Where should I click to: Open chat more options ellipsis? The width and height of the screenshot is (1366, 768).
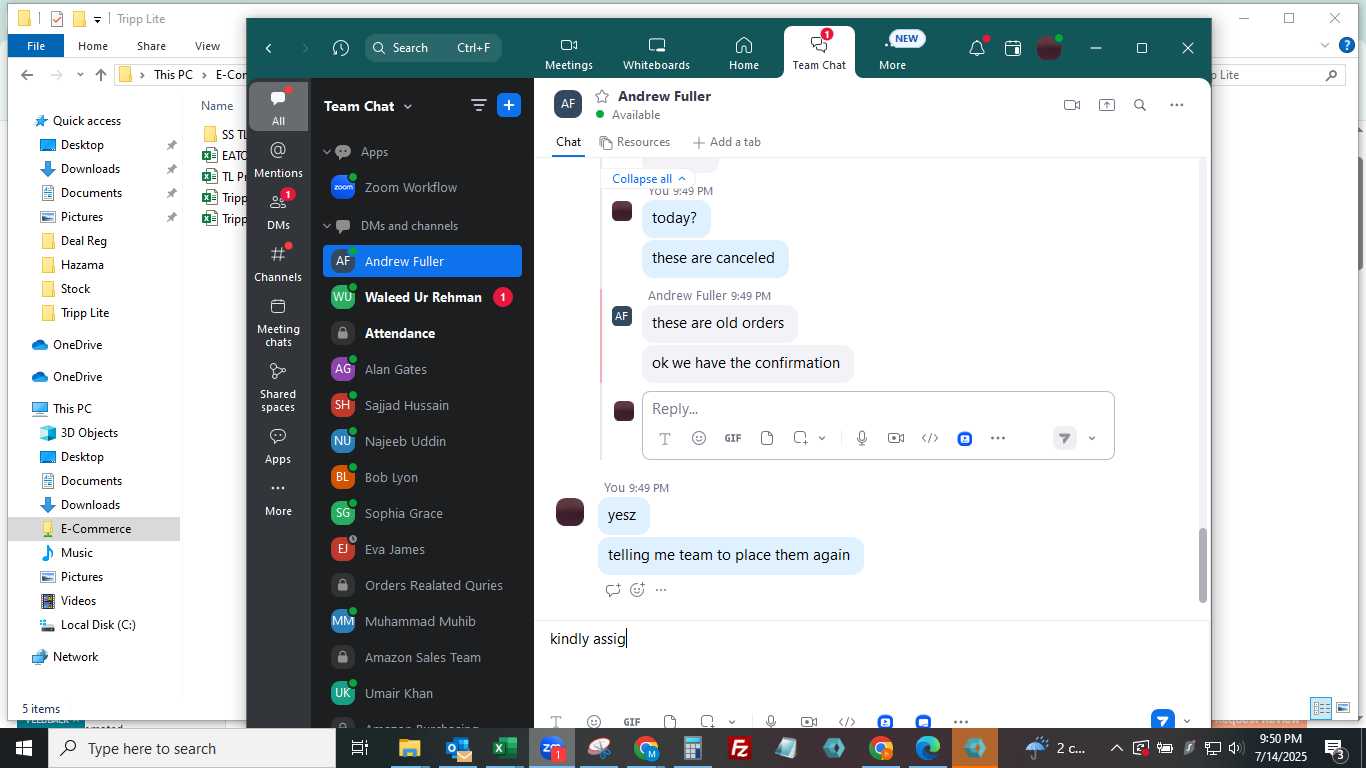1176,105
